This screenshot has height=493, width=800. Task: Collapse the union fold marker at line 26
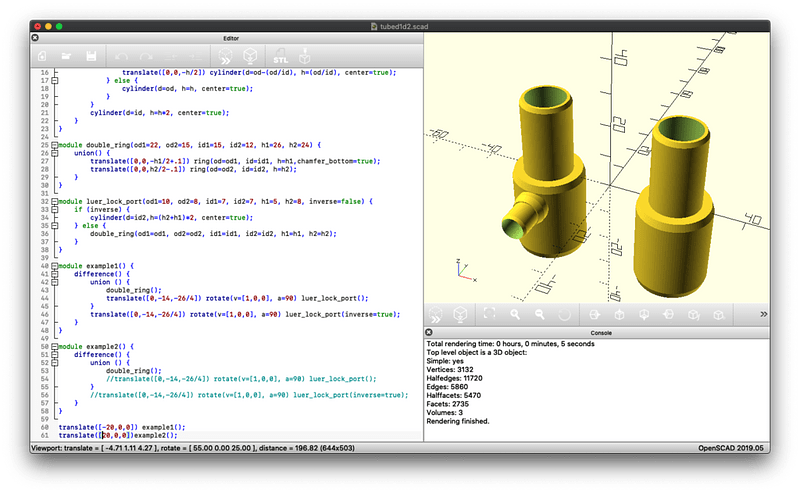pyautogui.click(x=55, y=153)
